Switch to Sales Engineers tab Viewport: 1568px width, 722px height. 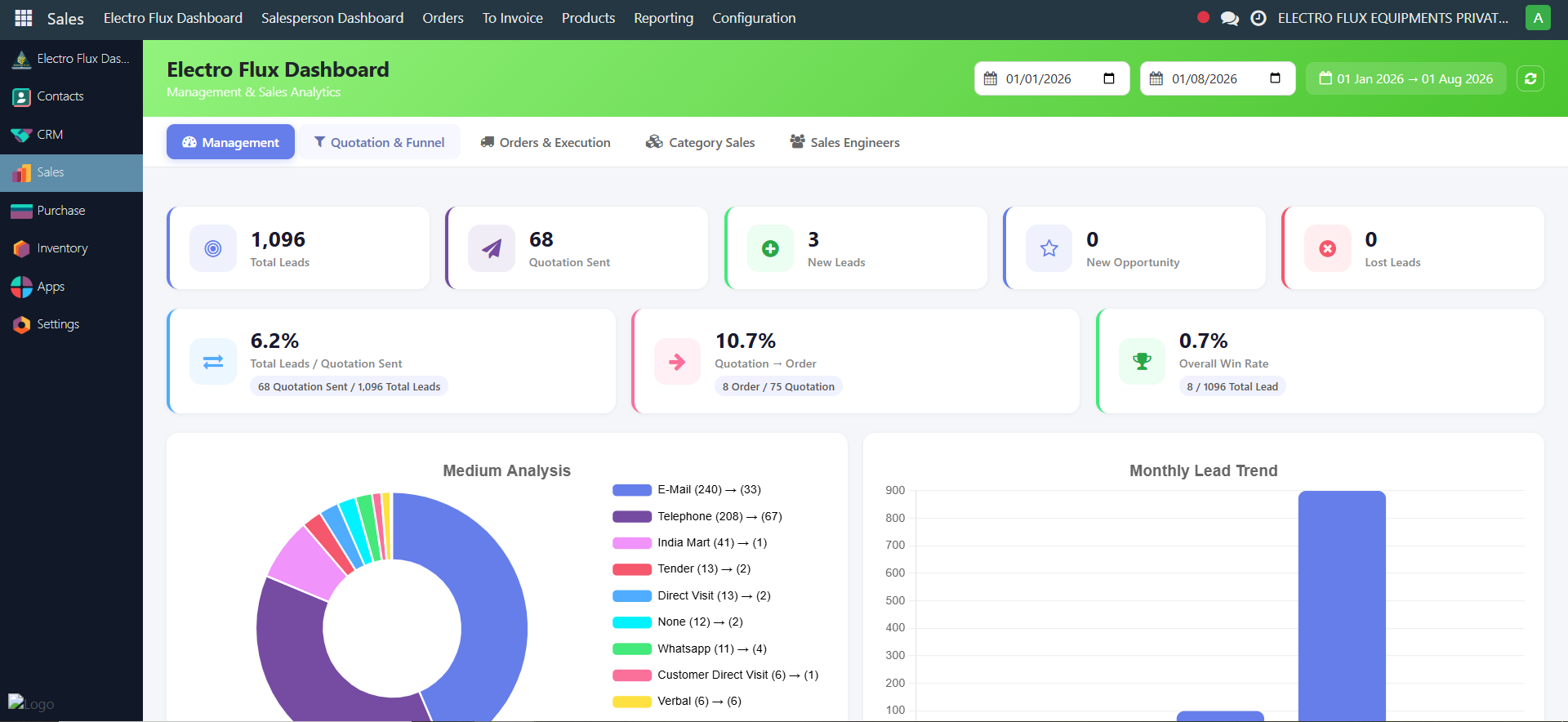point(844,142)
